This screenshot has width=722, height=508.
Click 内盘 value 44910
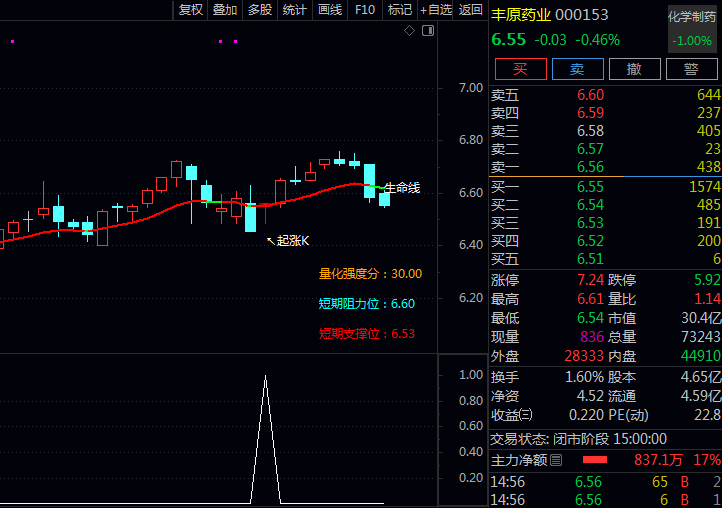(x=701, y=356)
